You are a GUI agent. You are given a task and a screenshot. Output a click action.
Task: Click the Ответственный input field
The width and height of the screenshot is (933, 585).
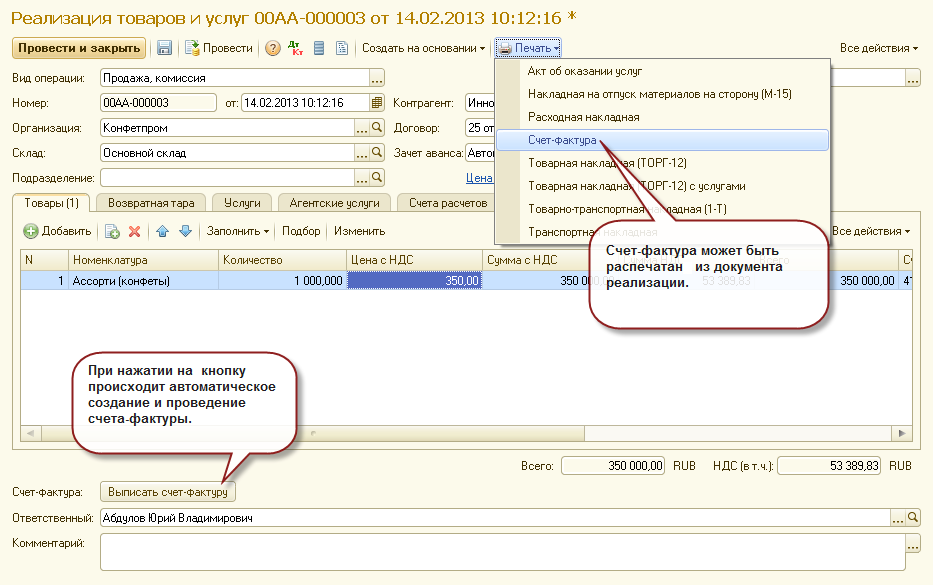(x=496, y=518)
